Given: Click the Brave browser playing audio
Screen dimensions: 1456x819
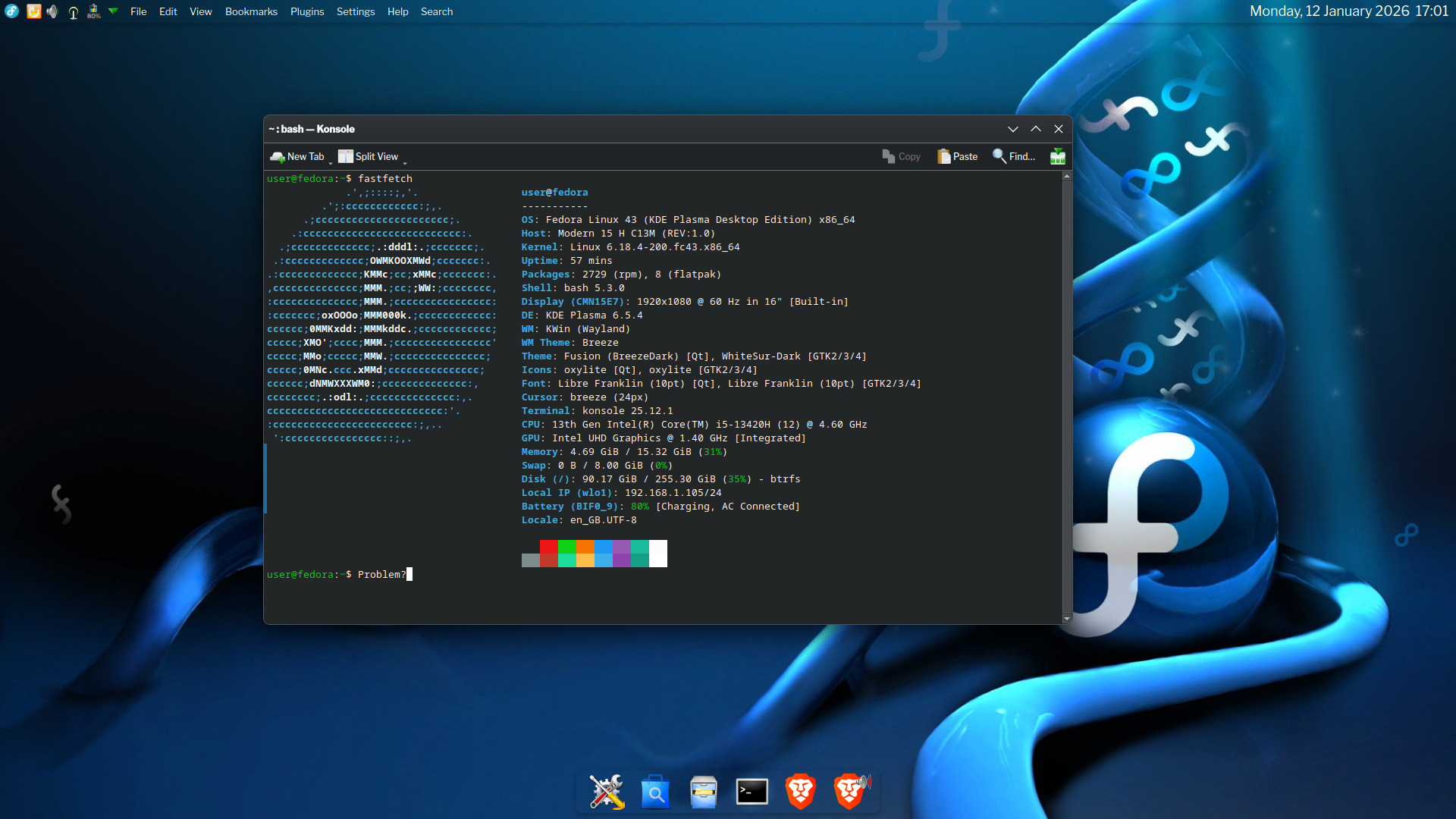Looking at the screenshot, I should [850, 792].
